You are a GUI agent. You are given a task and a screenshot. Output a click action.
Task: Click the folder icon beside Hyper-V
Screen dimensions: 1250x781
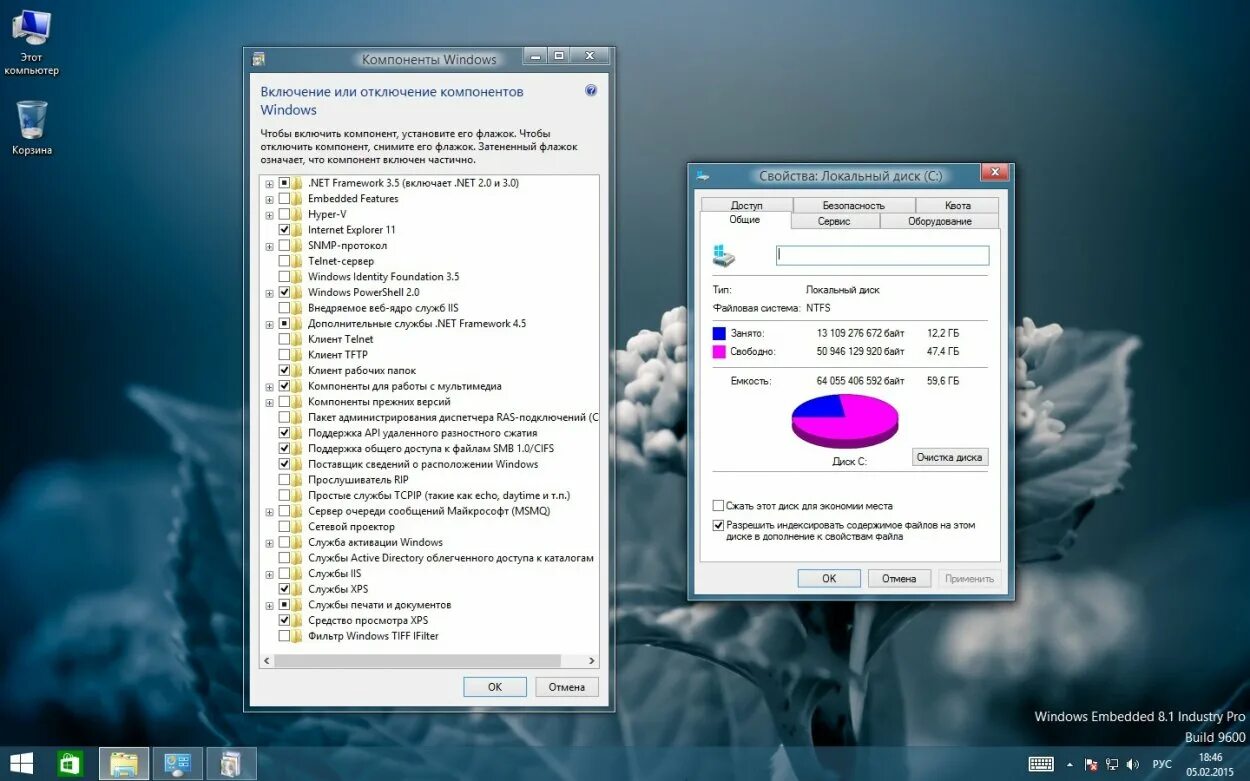(297, 214)
